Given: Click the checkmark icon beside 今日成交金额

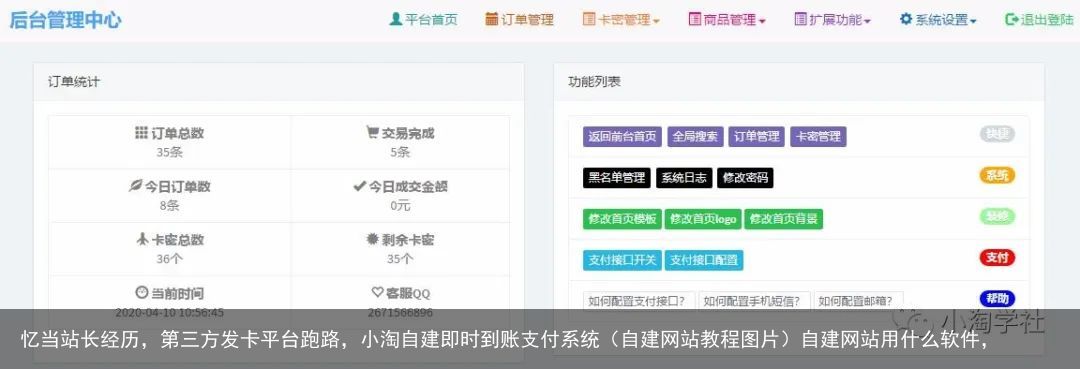Looking at the screenshot, I should tap(359, 186).
